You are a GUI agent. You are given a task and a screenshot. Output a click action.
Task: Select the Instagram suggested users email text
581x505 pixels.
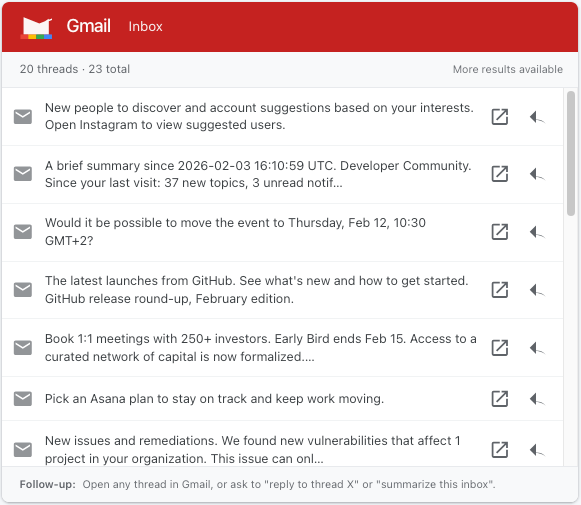tap(259, 116)
